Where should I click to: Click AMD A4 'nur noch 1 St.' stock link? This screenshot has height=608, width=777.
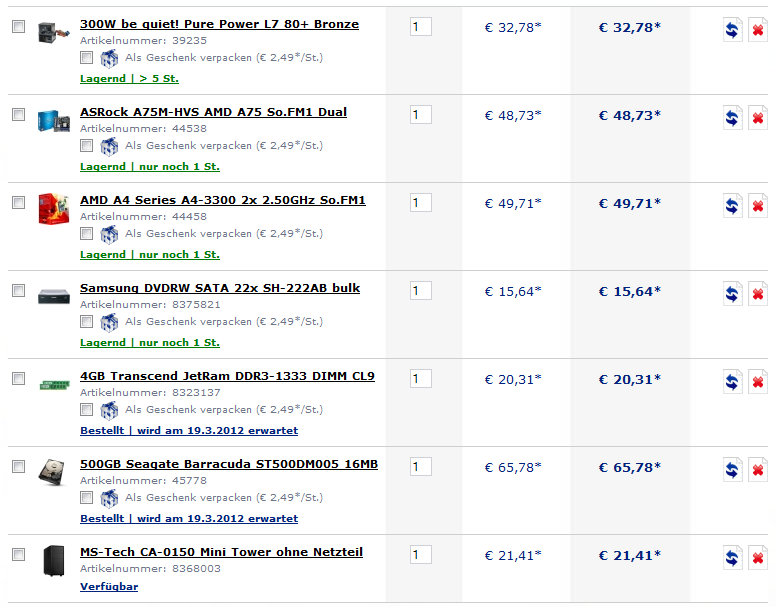tap(150, 254)
